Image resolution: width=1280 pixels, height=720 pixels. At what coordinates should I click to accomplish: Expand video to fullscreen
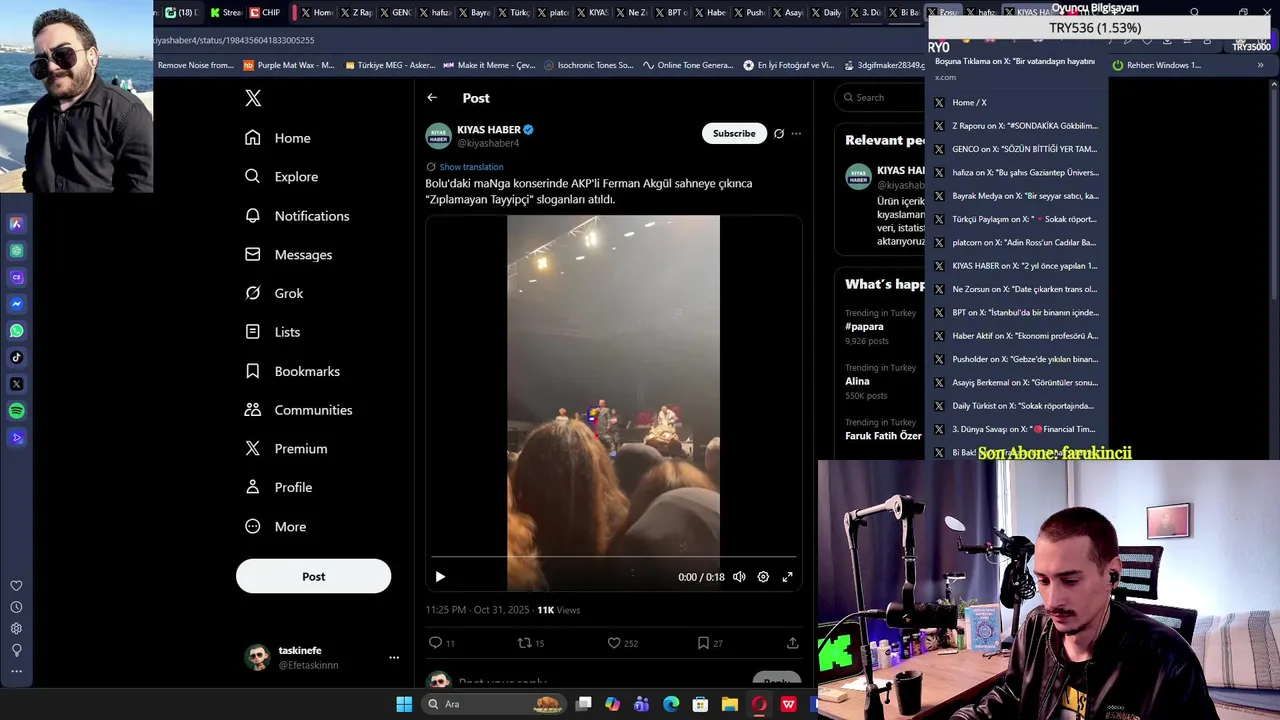pyautogui.click(x=787, y=577)
